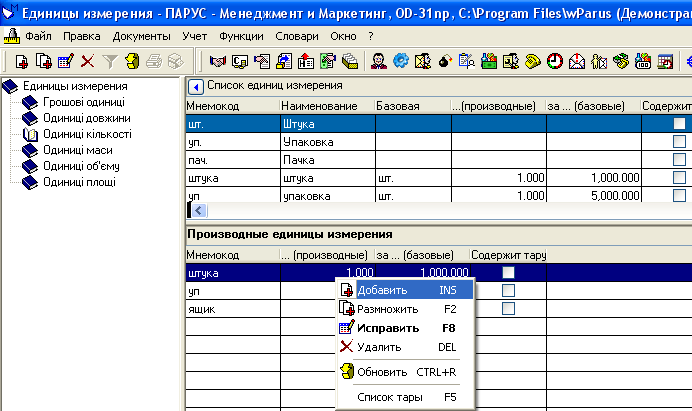Toggle the checkbox in upper штука шт. row
This screenshot has height=411, width=692.
click(679, 177)
